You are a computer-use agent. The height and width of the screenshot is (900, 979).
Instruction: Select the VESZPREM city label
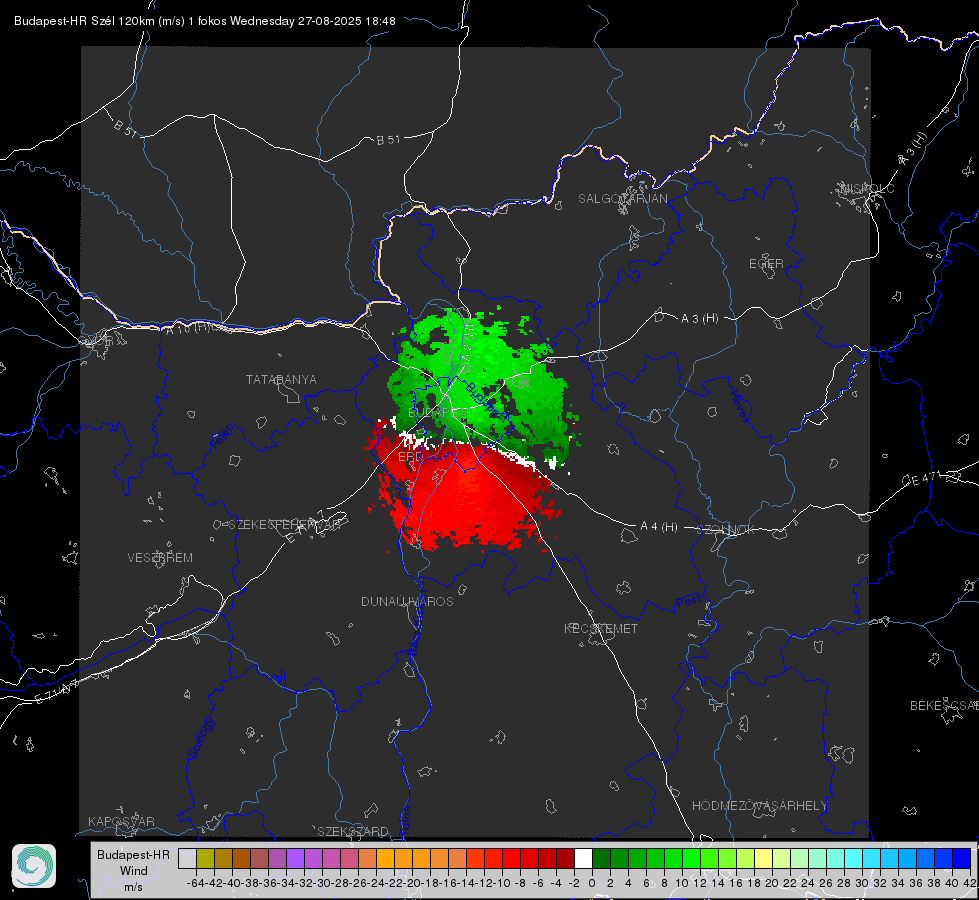160,558
